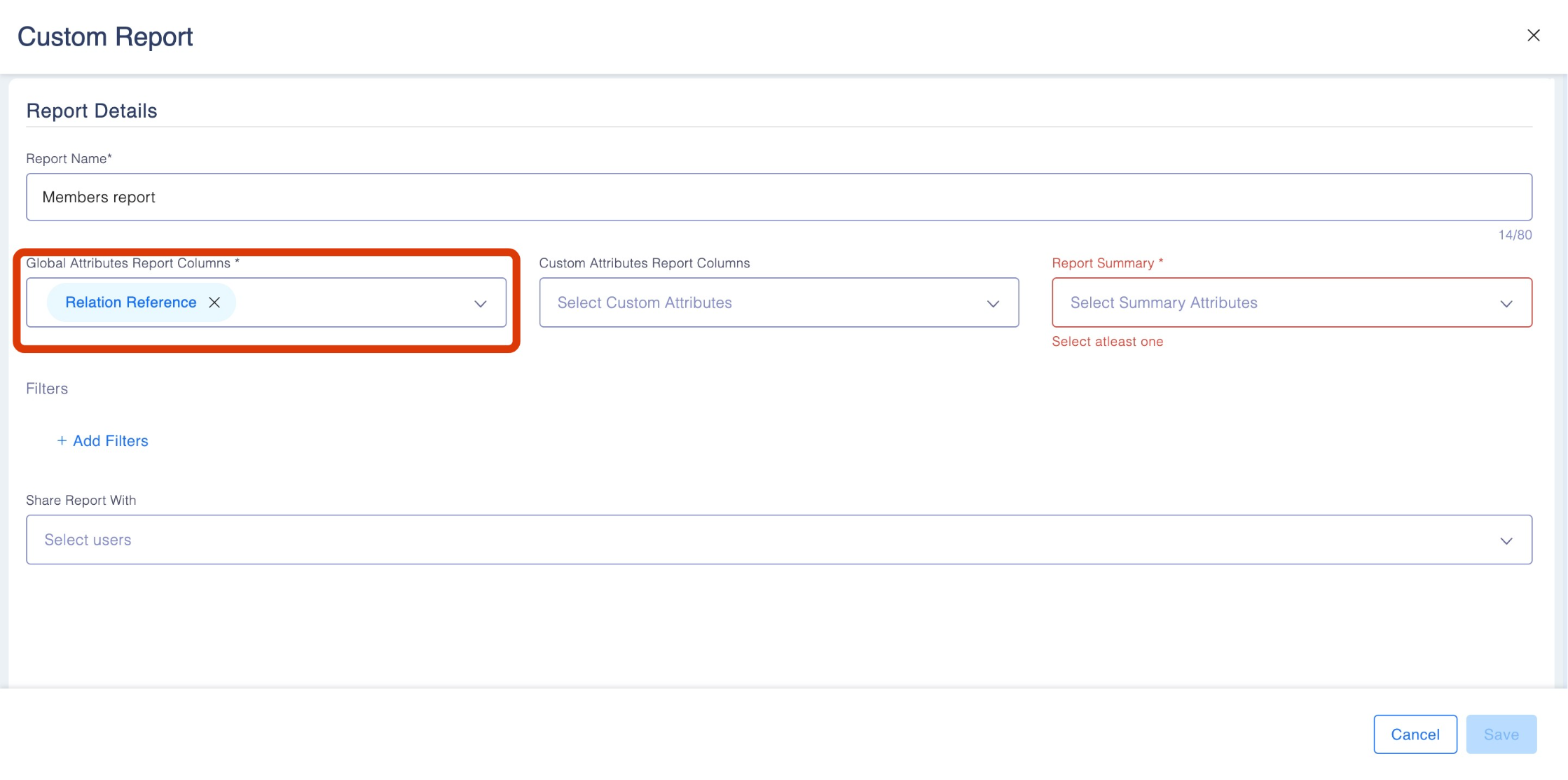The width and height of the screenshot is (1568, 780).
Task: Open Share Report With chevron
Action: [1506, 541]
